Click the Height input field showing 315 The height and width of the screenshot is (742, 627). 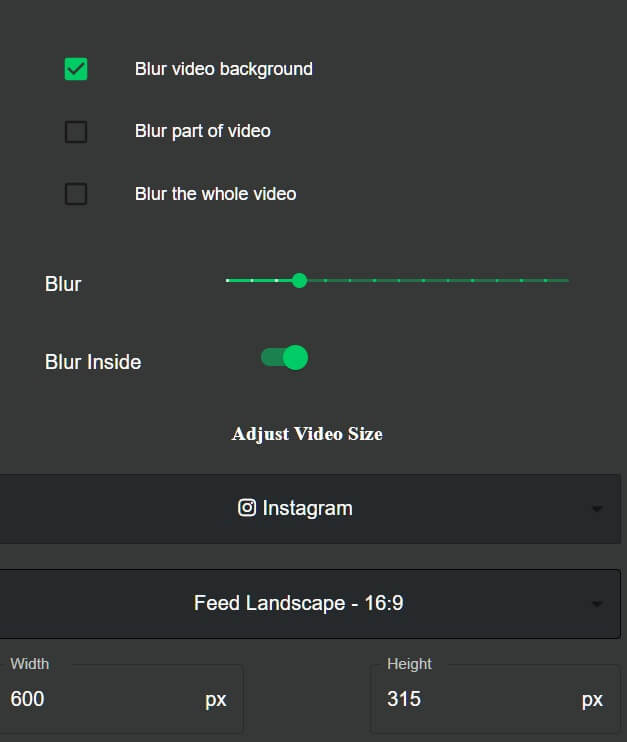click(x=495, y=698)
